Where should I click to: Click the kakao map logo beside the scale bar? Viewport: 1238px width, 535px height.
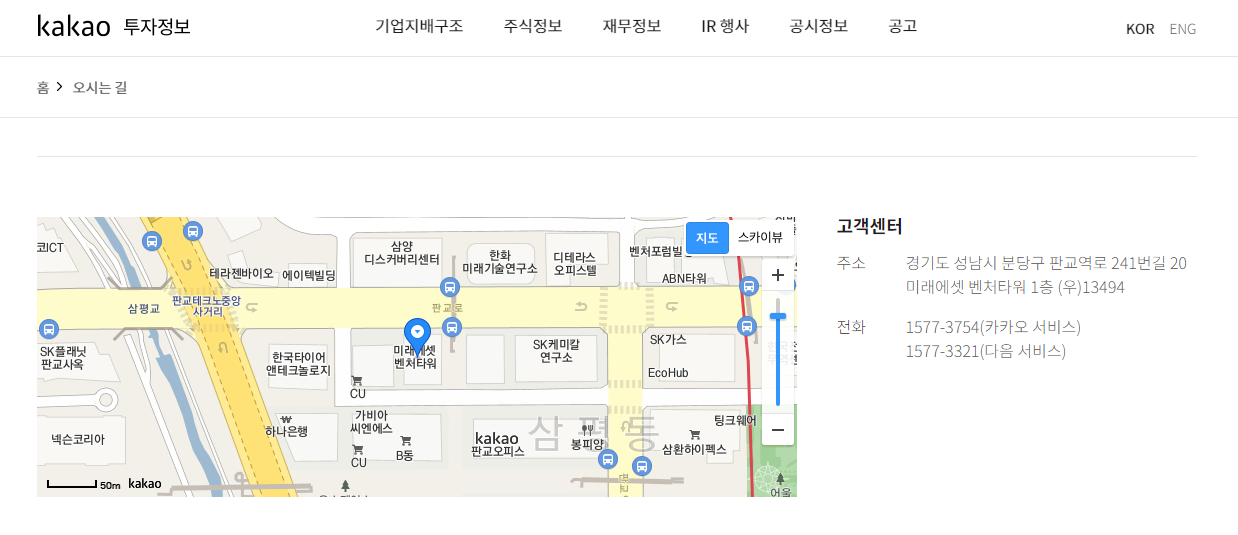pos(145,483)
